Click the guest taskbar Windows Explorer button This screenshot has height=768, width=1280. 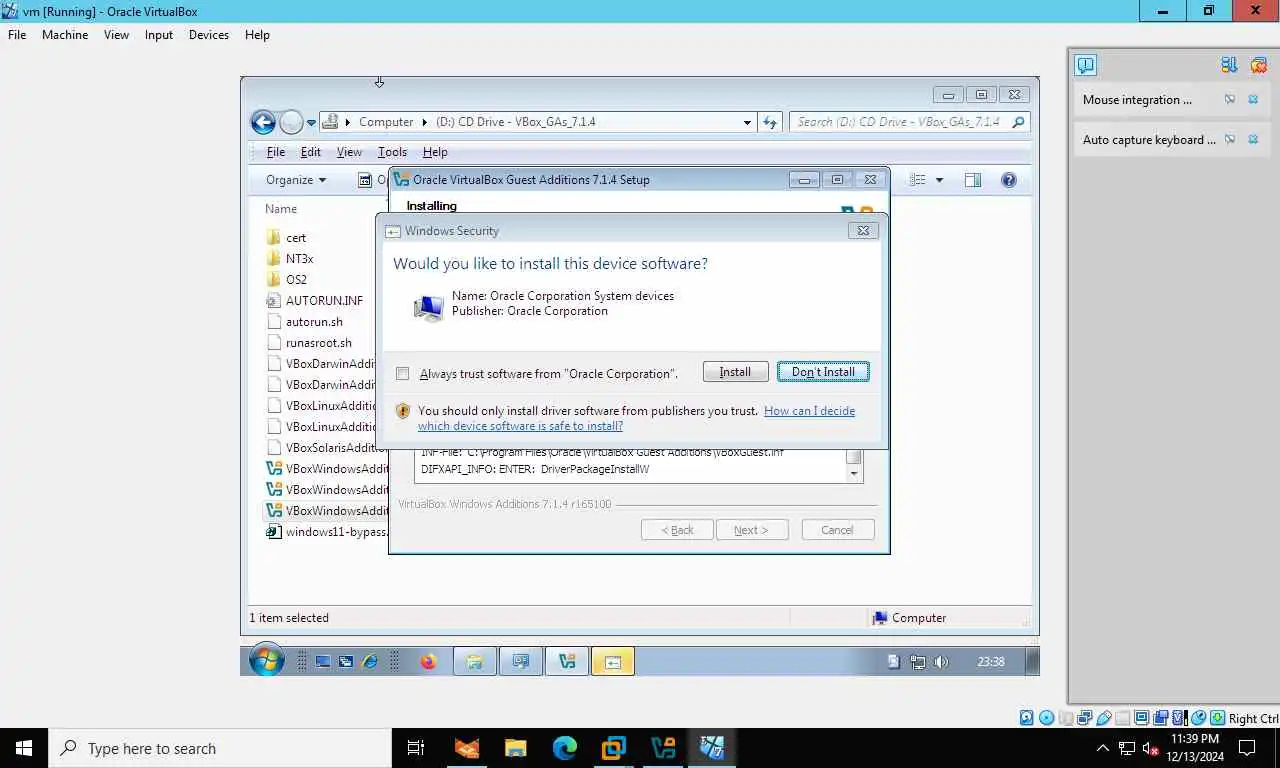tap(475, 661)
